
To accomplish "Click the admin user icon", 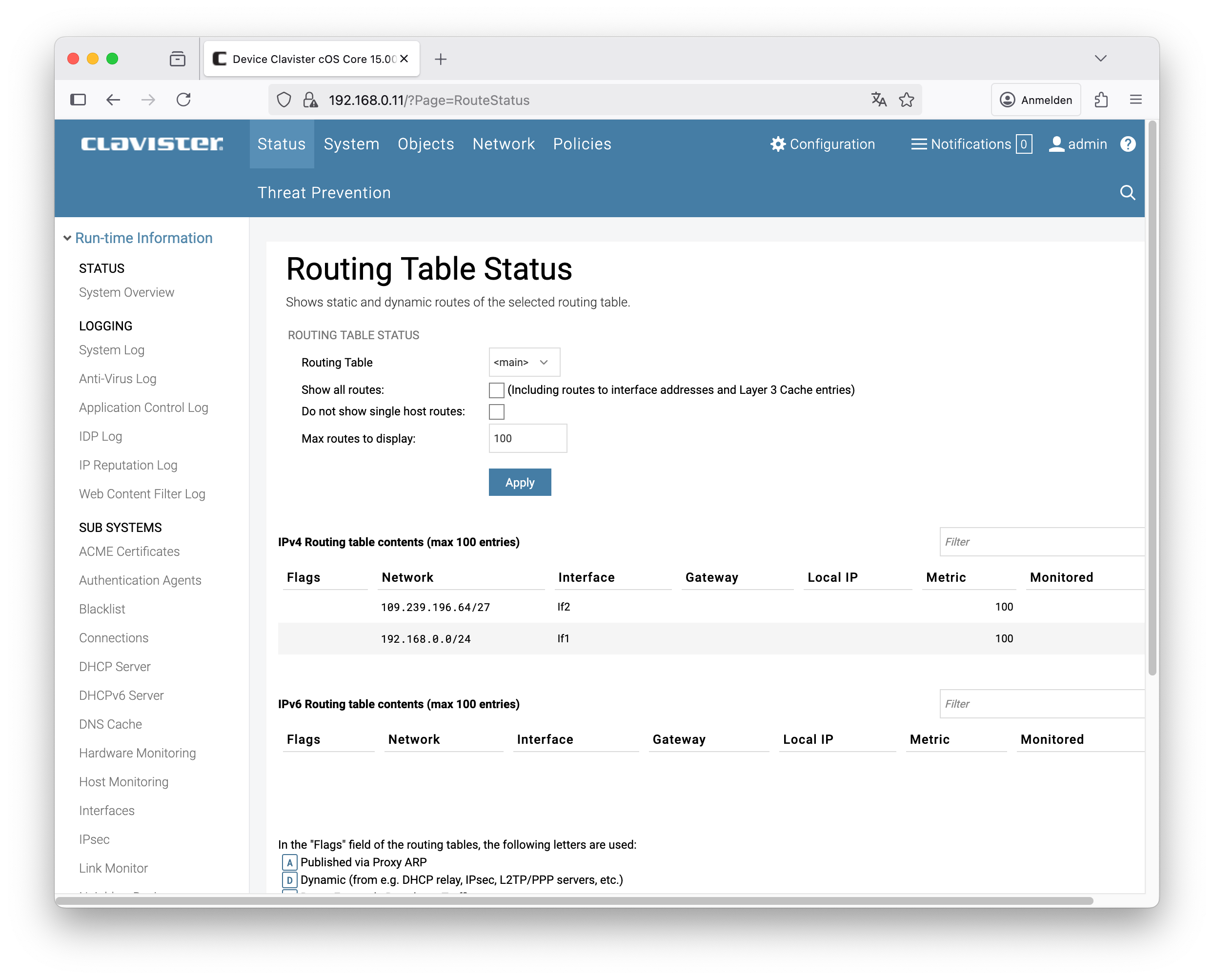I will point(1056,144).
